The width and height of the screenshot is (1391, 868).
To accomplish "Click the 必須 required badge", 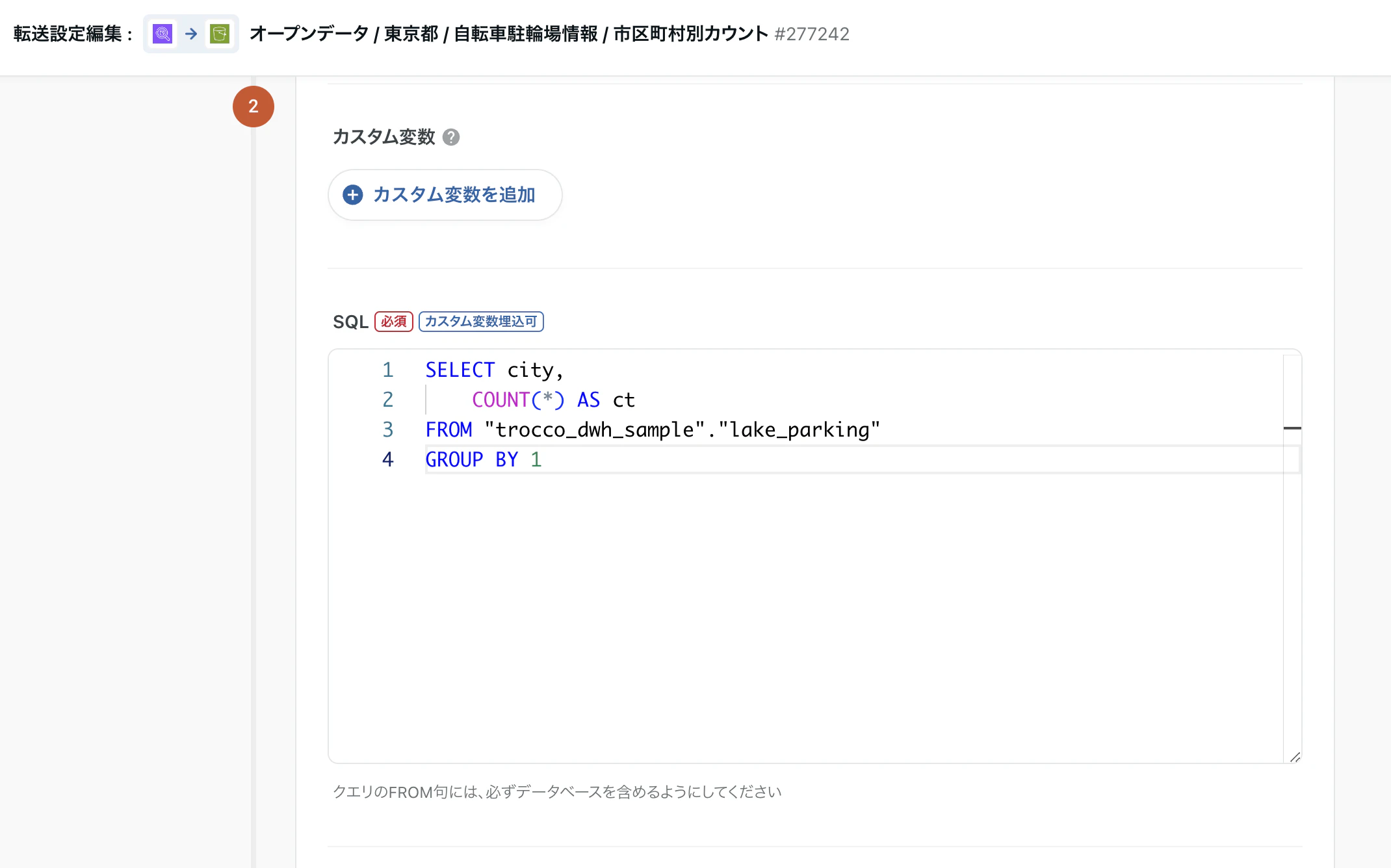I will point(394,322).
